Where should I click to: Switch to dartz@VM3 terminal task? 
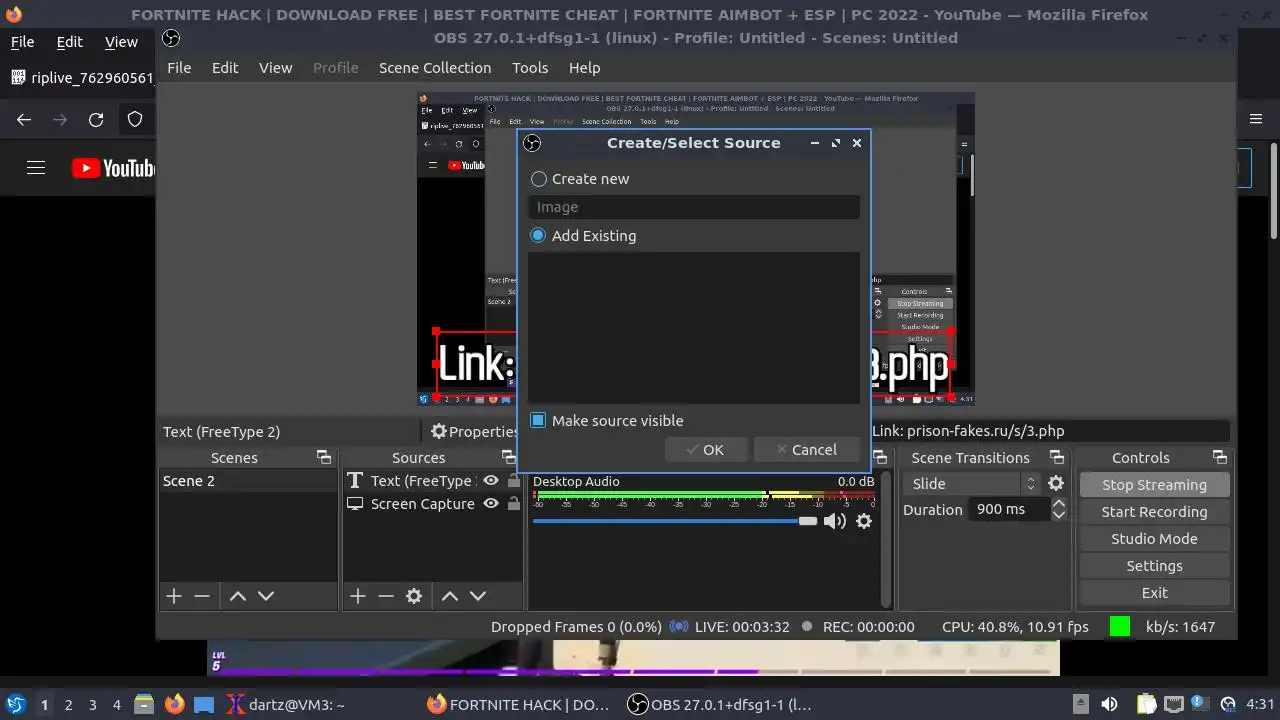pyautogui.click(x=286, y=704)
